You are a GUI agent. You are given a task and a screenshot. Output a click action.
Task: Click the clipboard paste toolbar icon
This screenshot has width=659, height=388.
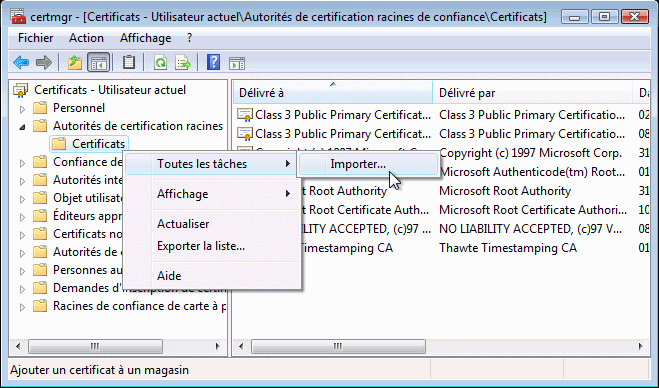point(129,63)
